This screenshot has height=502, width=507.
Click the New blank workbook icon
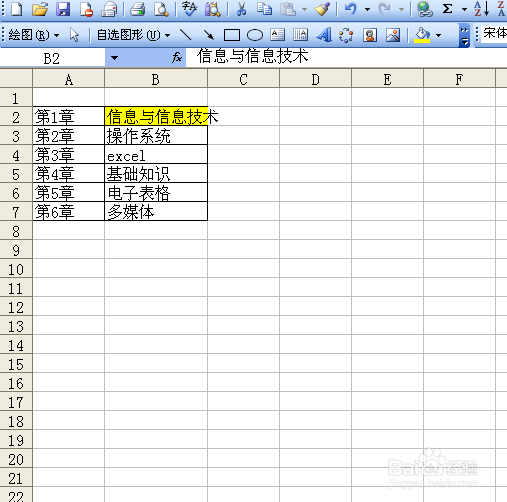point(16,9)
